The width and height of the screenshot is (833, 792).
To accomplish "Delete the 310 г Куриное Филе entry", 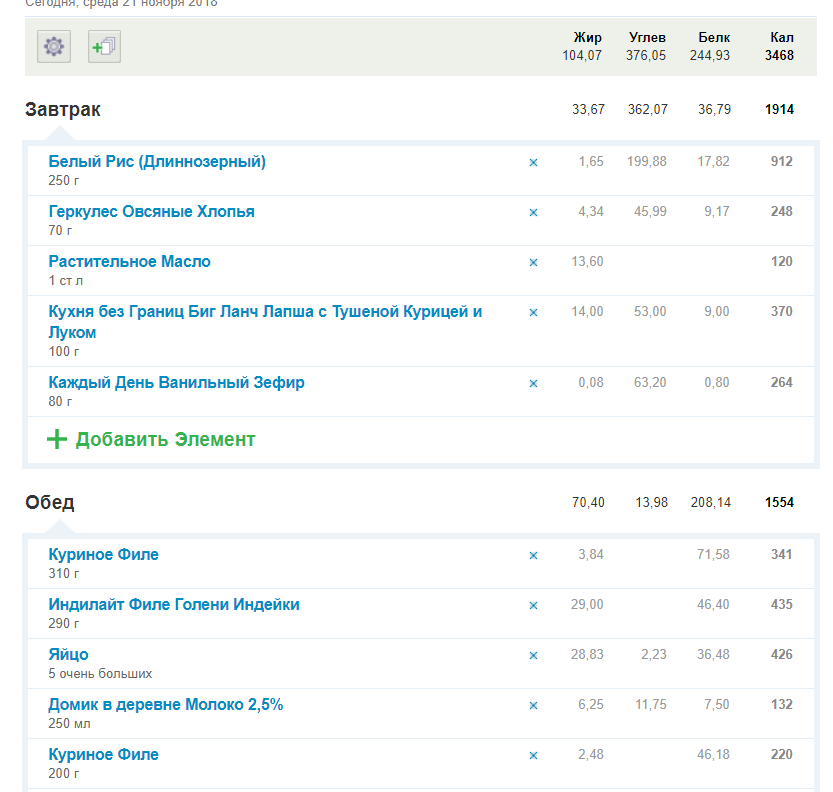I will [x=533, y=555].
